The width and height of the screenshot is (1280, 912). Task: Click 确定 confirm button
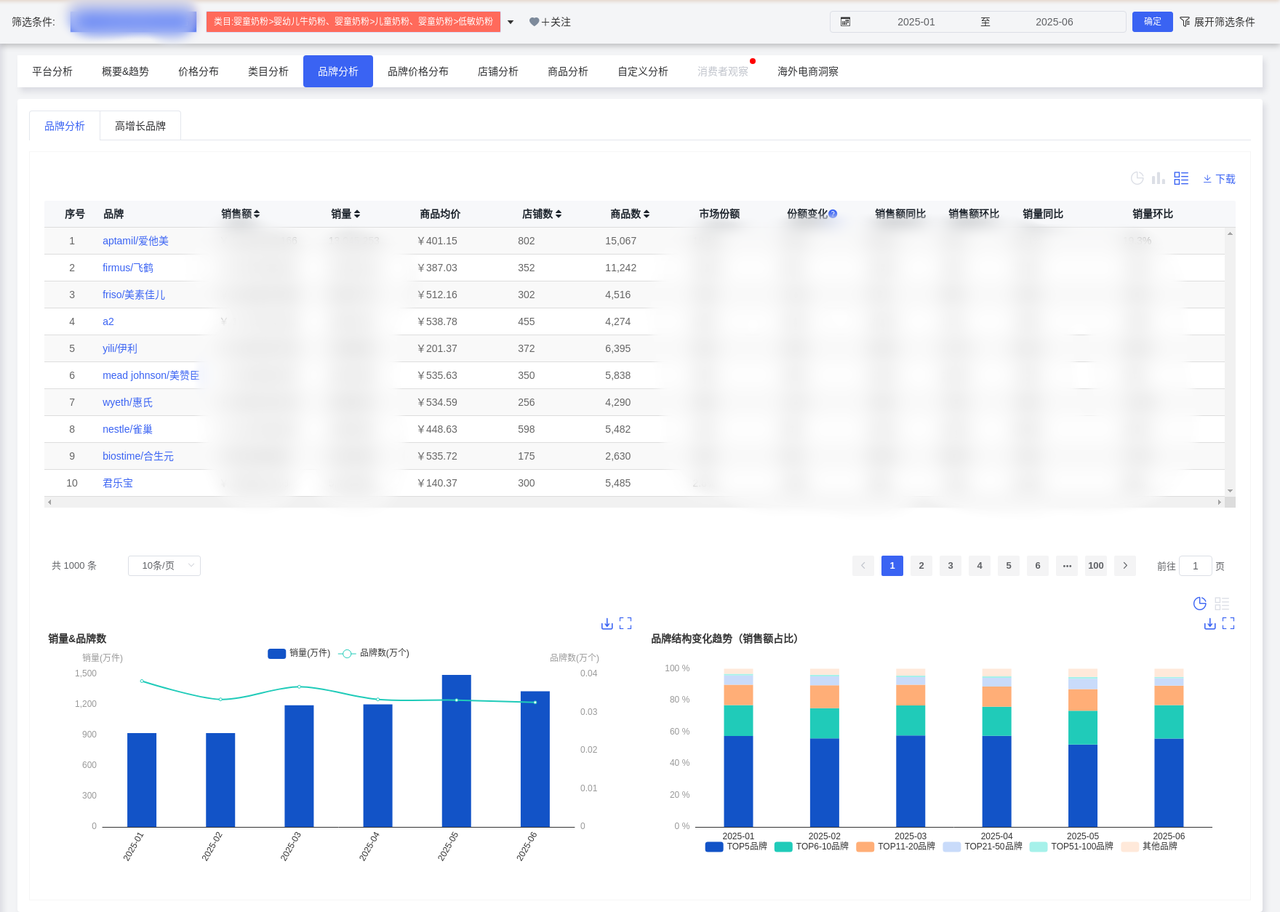coord(1152,21)
